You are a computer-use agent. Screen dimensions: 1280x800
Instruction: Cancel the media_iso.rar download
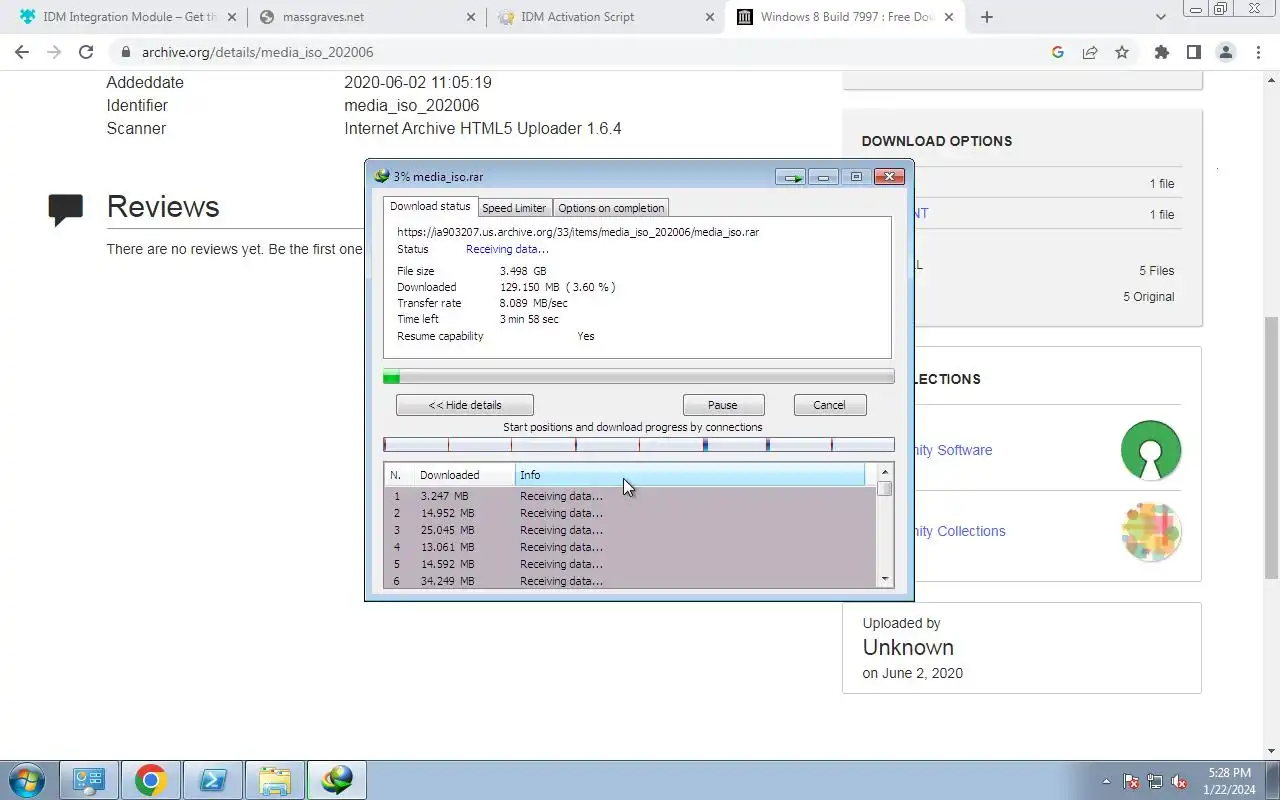click(829, 405)
